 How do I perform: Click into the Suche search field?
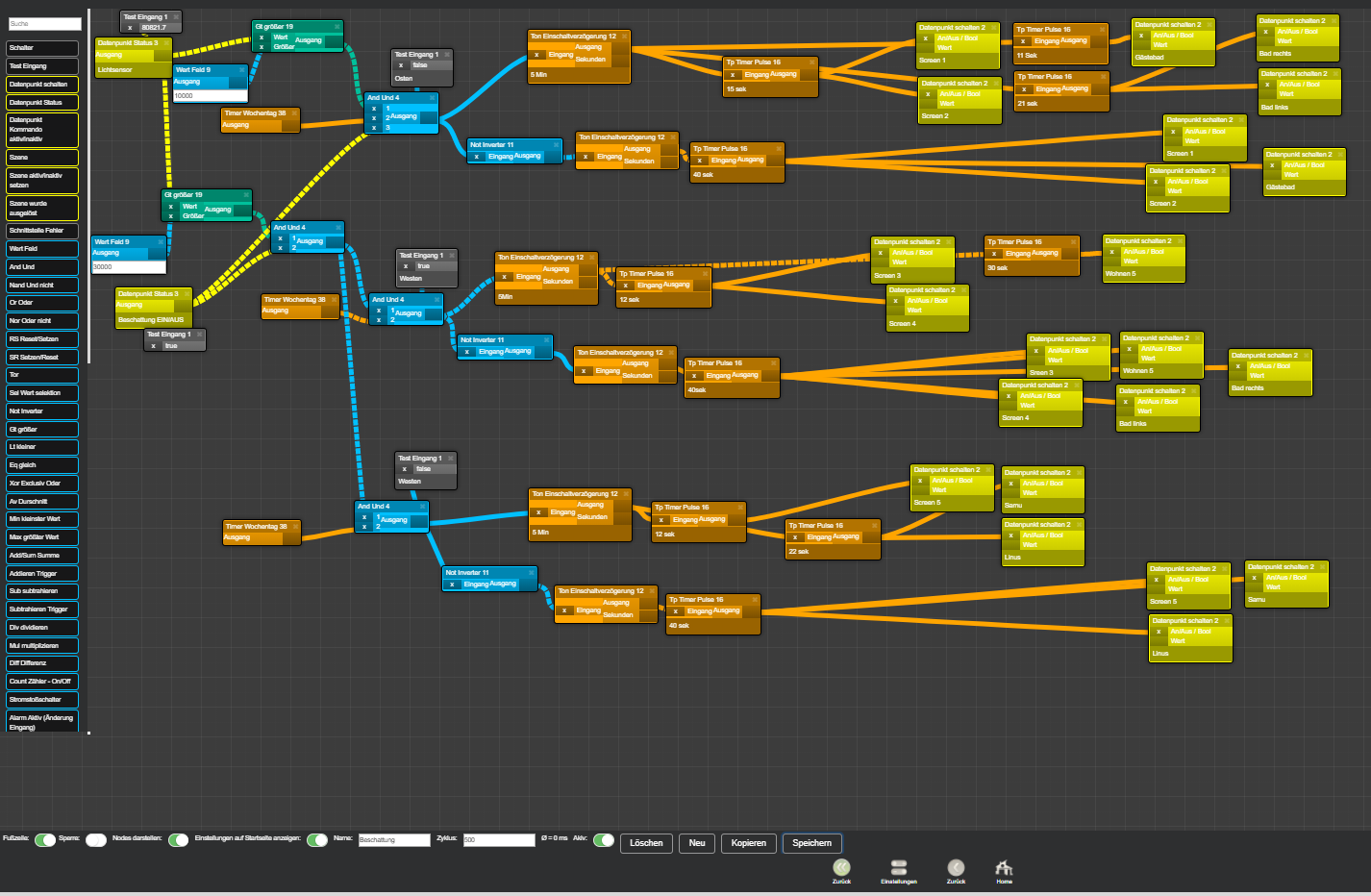(x=44, y=24)
